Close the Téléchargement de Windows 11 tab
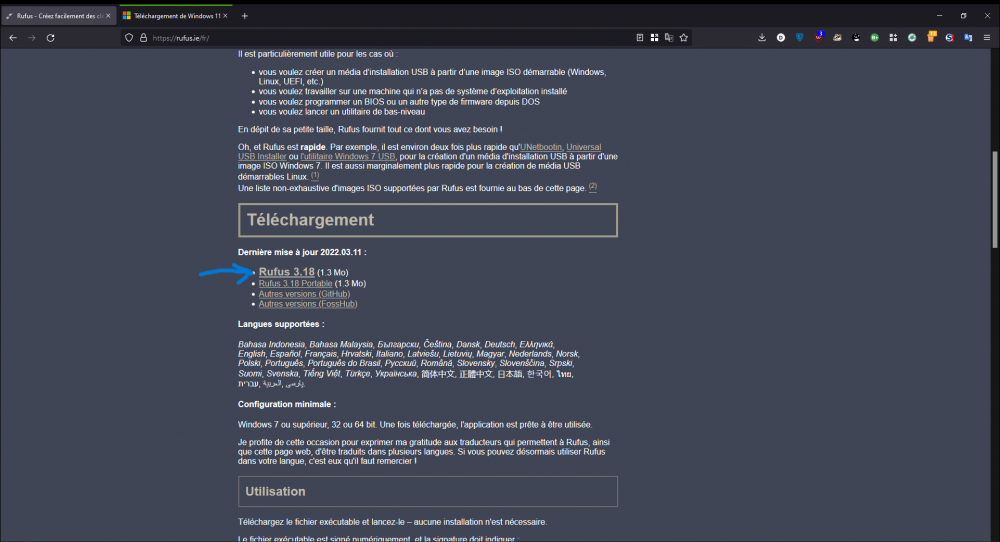Screen dimensions: 1000x542 tap(225, 16)
